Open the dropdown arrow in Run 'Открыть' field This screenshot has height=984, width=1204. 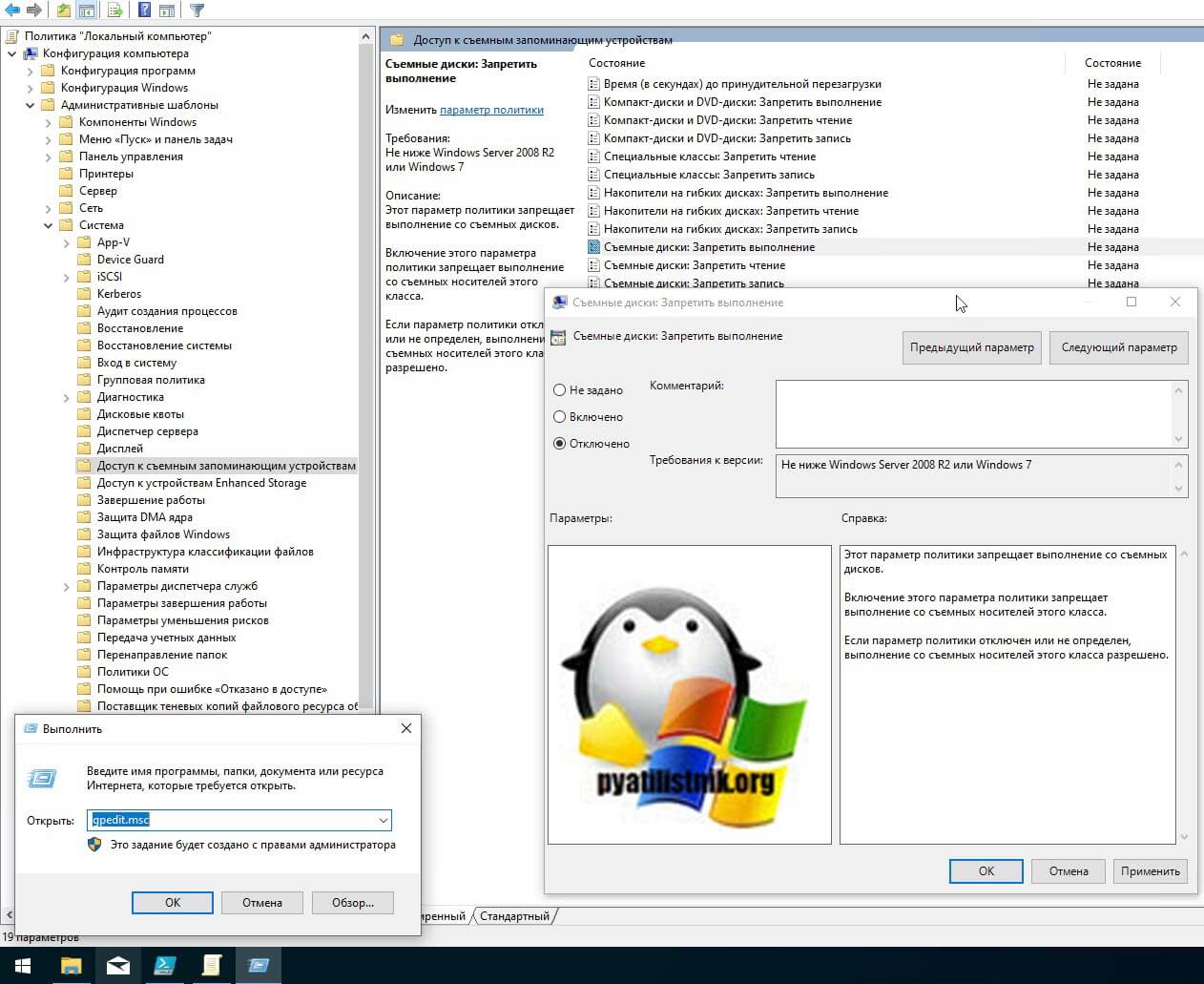(x=383, y=820)
